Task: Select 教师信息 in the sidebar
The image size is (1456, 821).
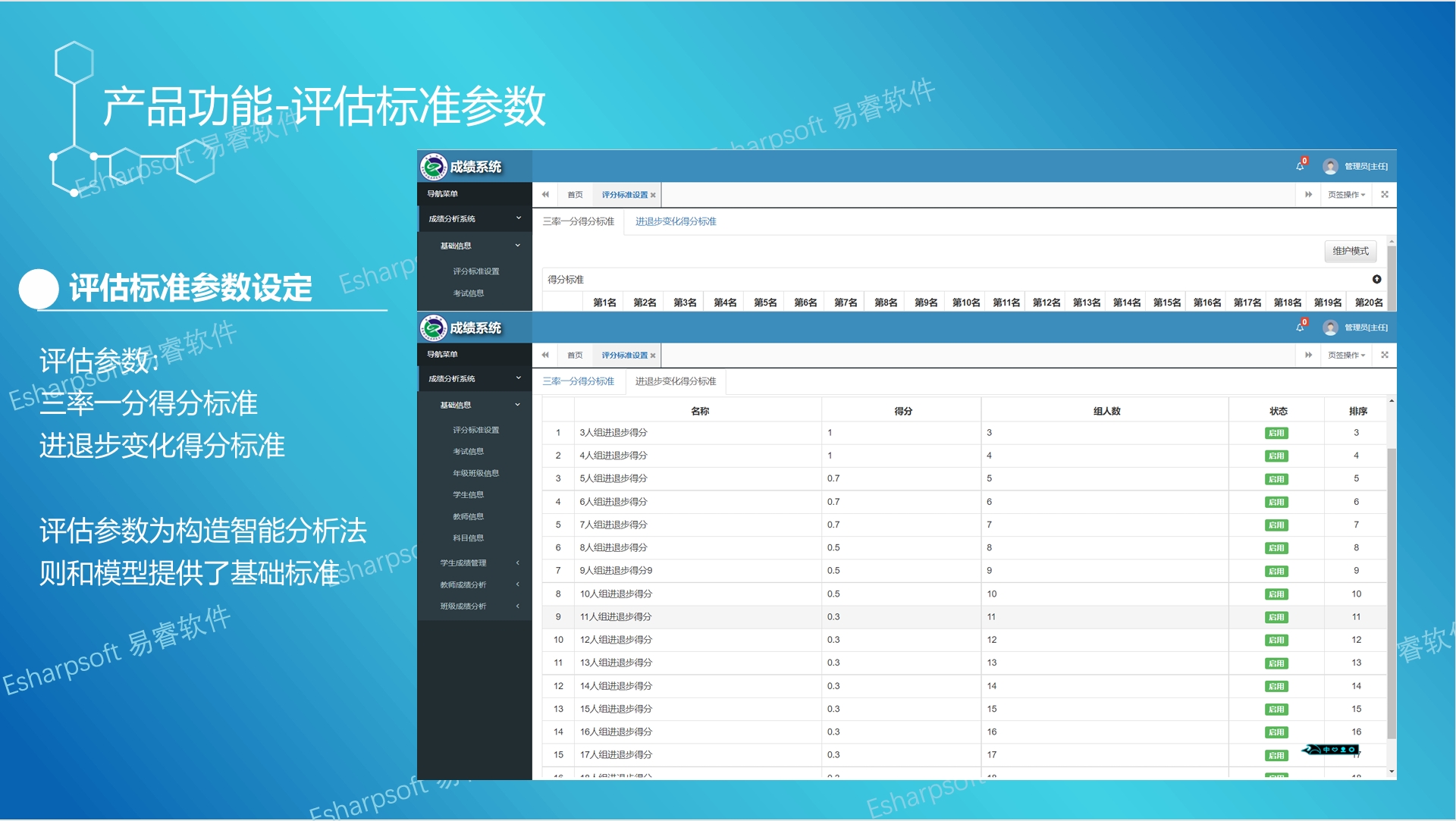Action: (x=469, y=515)
